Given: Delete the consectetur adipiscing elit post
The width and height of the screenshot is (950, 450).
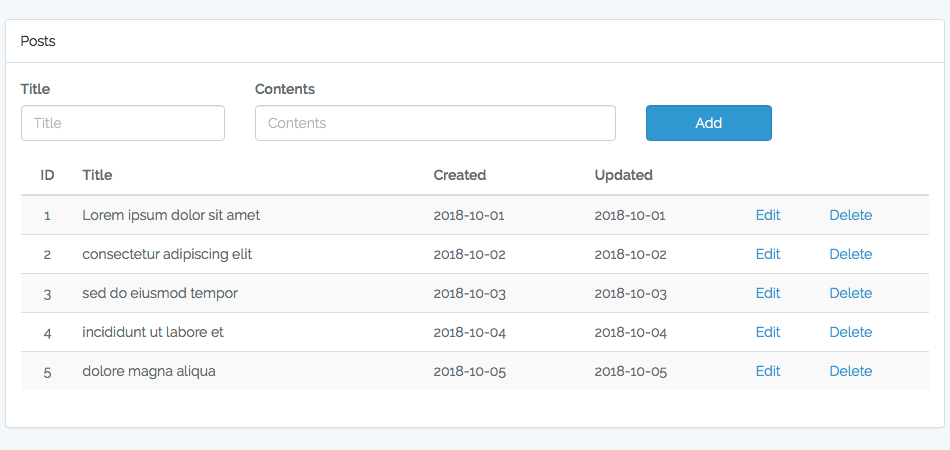Looking at the screenshot, I should [850, 254].
